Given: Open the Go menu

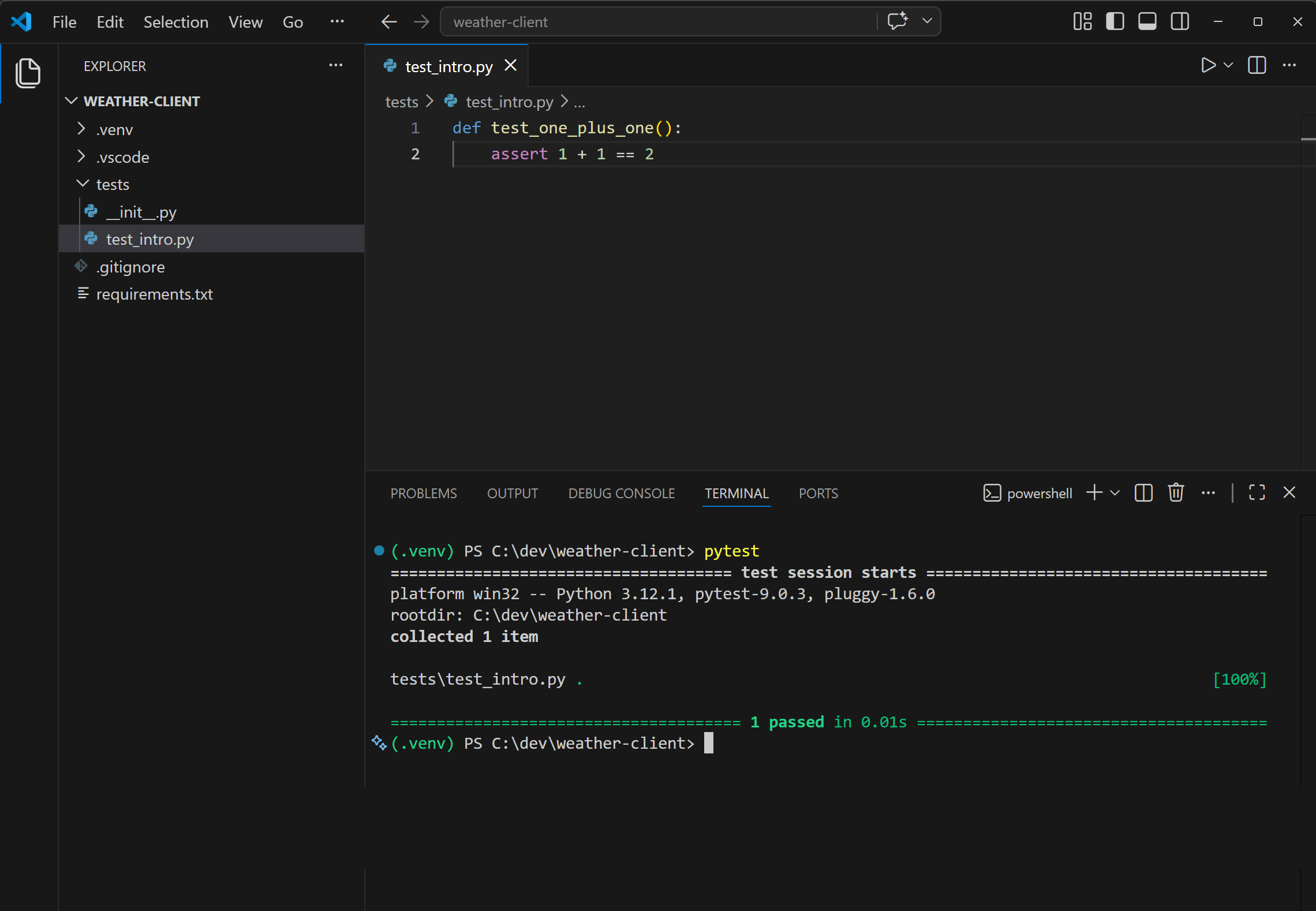Looking at the screenshot, I should point(293,22).
